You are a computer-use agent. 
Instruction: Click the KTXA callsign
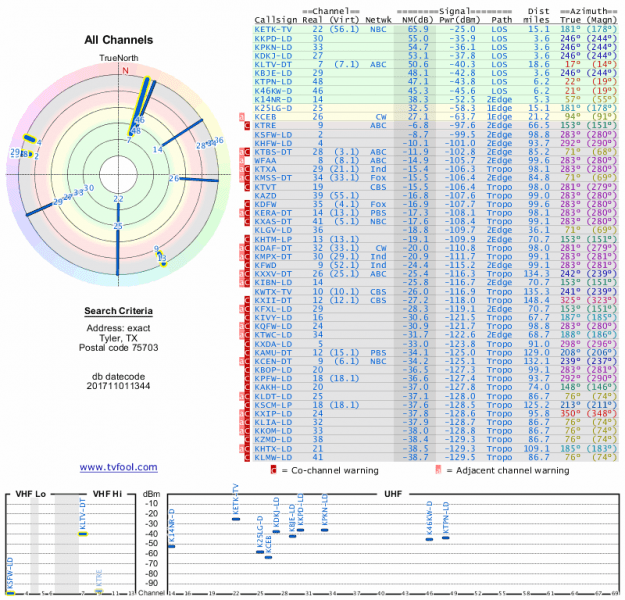[265, 169]
